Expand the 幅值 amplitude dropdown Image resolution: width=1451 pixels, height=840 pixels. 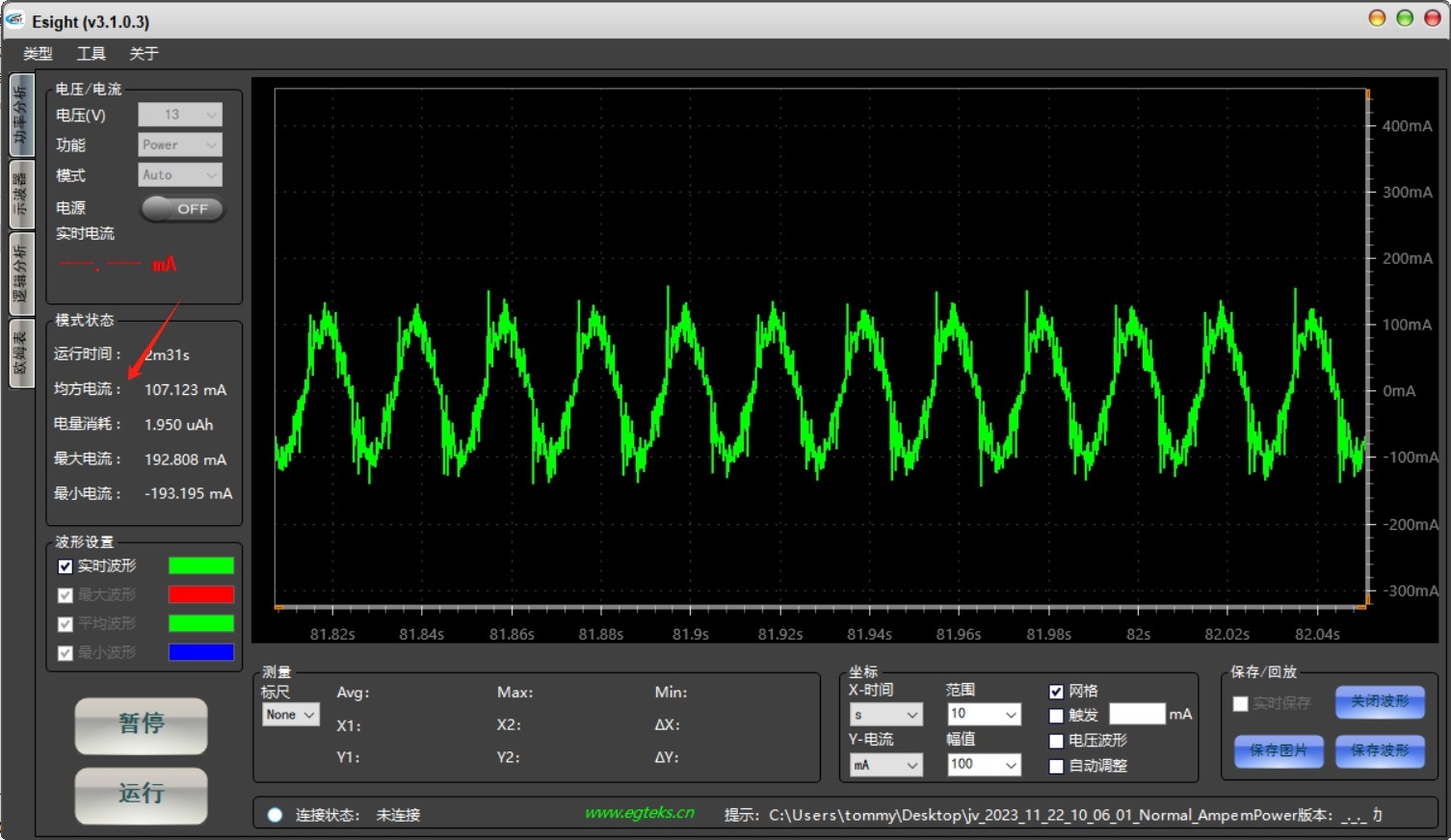pos(983,765)
